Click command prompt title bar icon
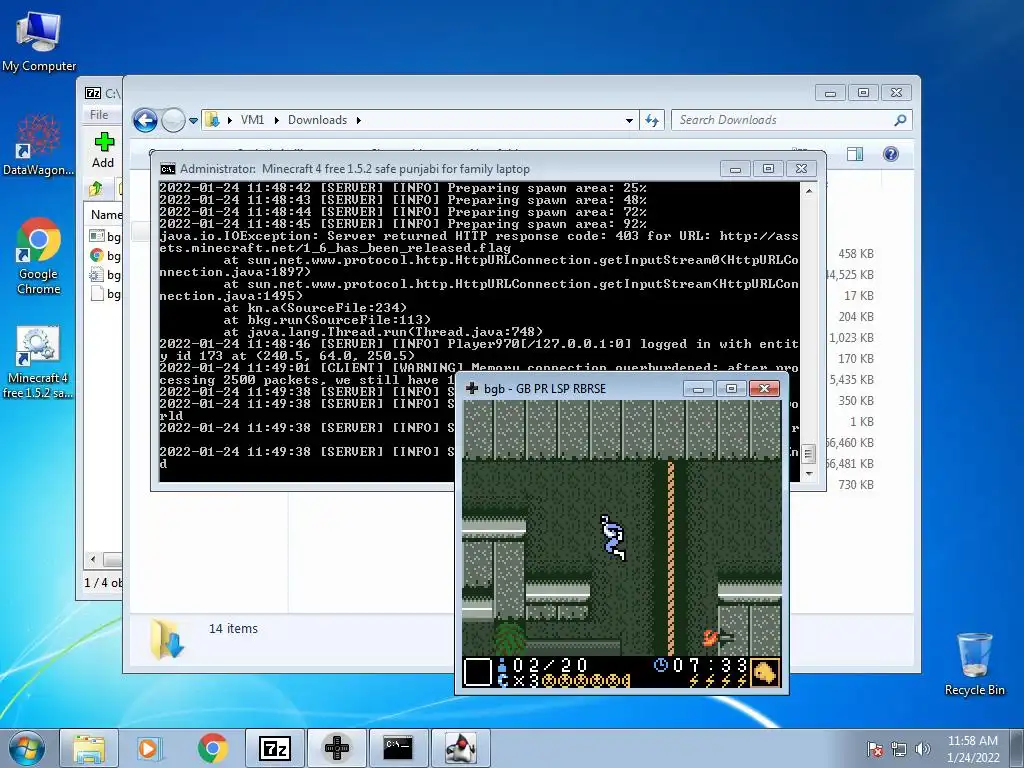Screen dimensions: 1024x768 (168, 169)
